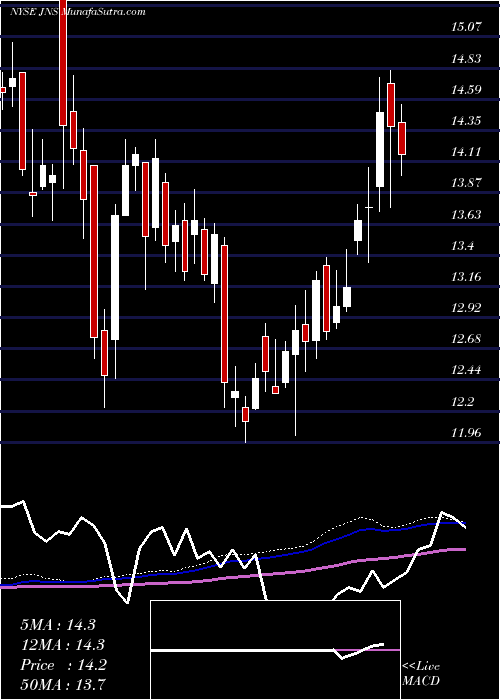This screenshot has height=700, width=500.
Task: Click the 13.87 price axis label
Action: point(467,183)
